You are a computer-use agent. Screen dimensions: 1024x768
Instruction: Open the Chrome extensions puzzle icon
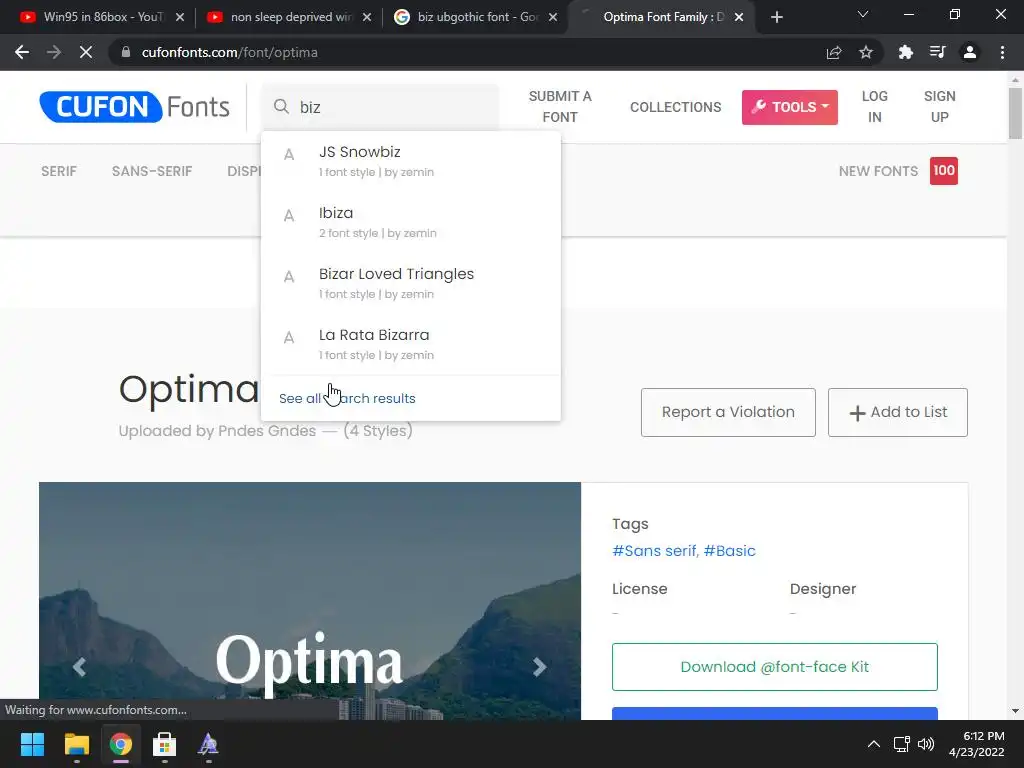pyautogui.click(x=905, y=52)
